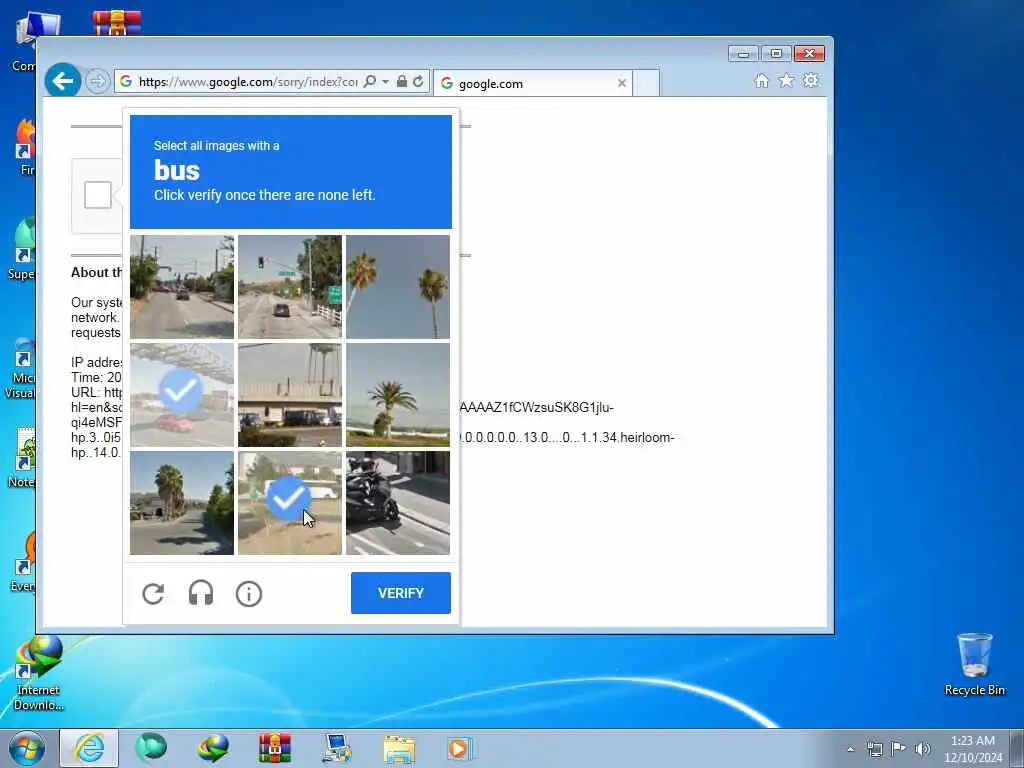Open the taskbar clock showing 1:23 AM
Viewport: 1024px width, 768px height.
tap(972, 748)
